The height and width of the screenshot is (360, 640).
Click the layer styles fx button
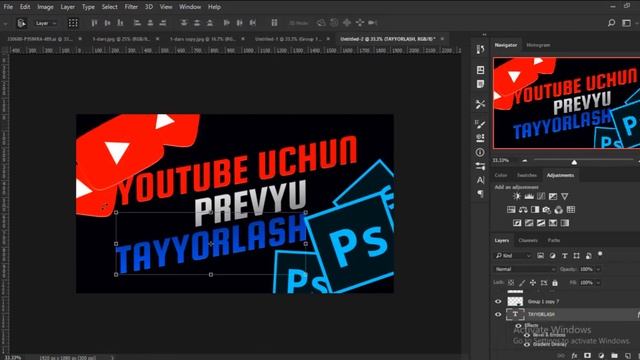(574, 356)
